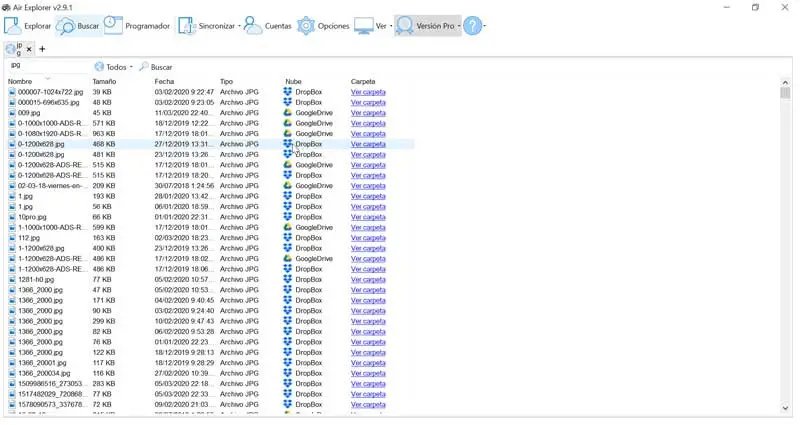
Task: Click the search tab globe icon
Action: (x=10, y=49)
